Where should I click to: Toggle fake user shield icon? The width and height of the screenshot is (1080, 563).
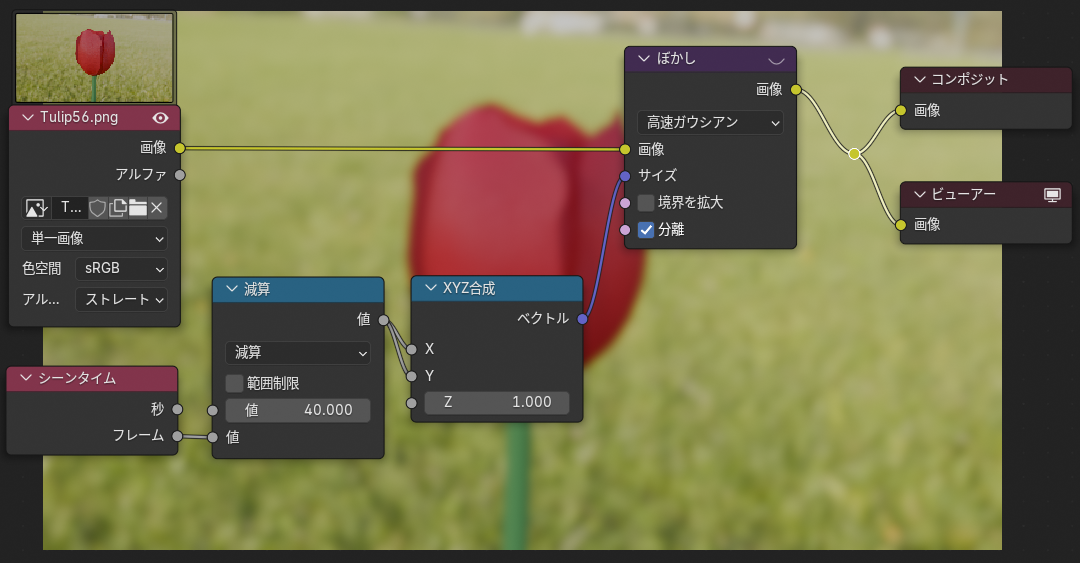coord(98,207)
